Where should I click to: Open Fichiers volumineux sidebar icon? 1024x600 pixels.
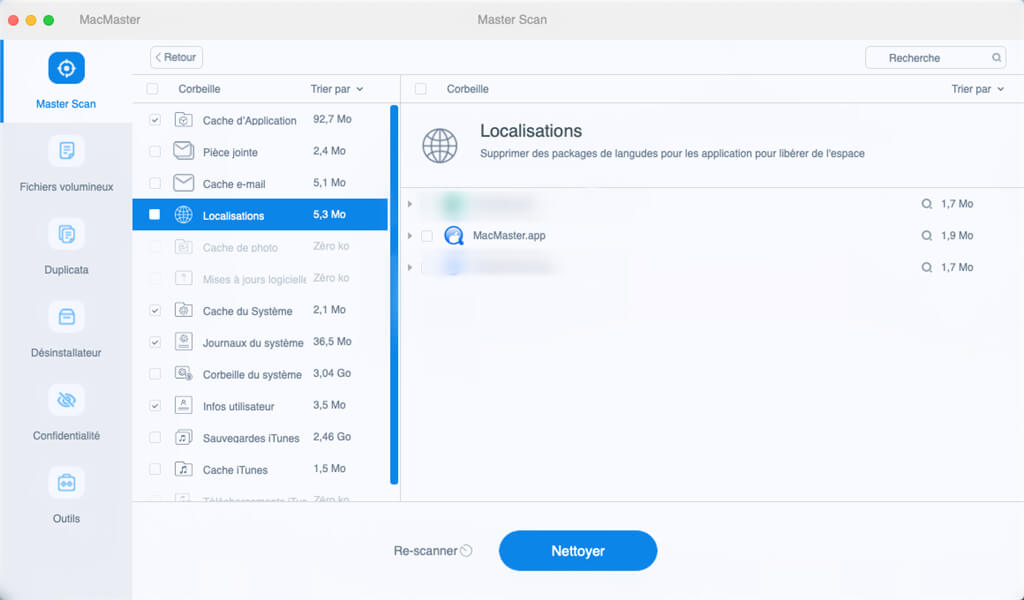(x=66, y=151)
